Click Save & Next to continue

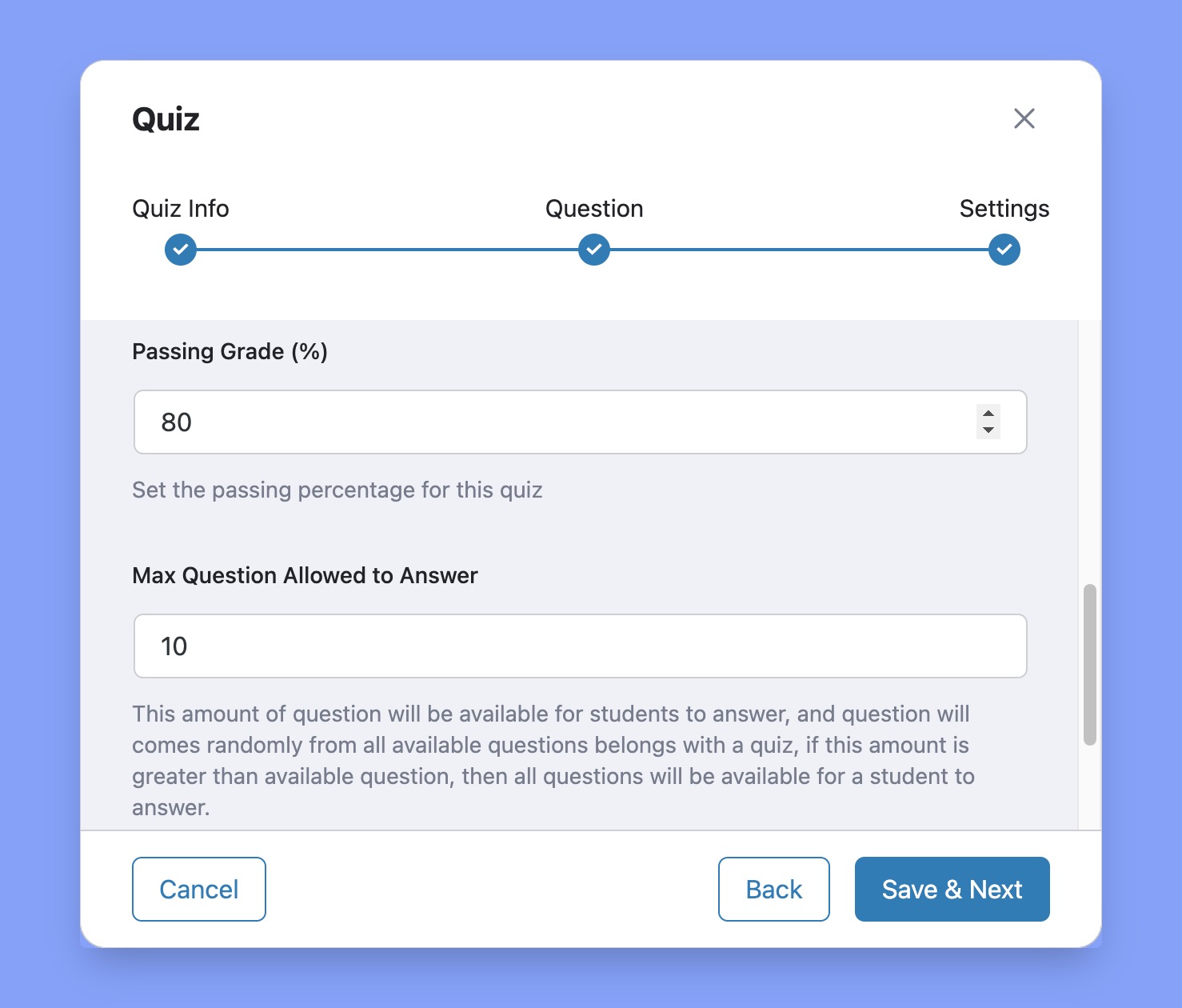click(x=952, y=889)
